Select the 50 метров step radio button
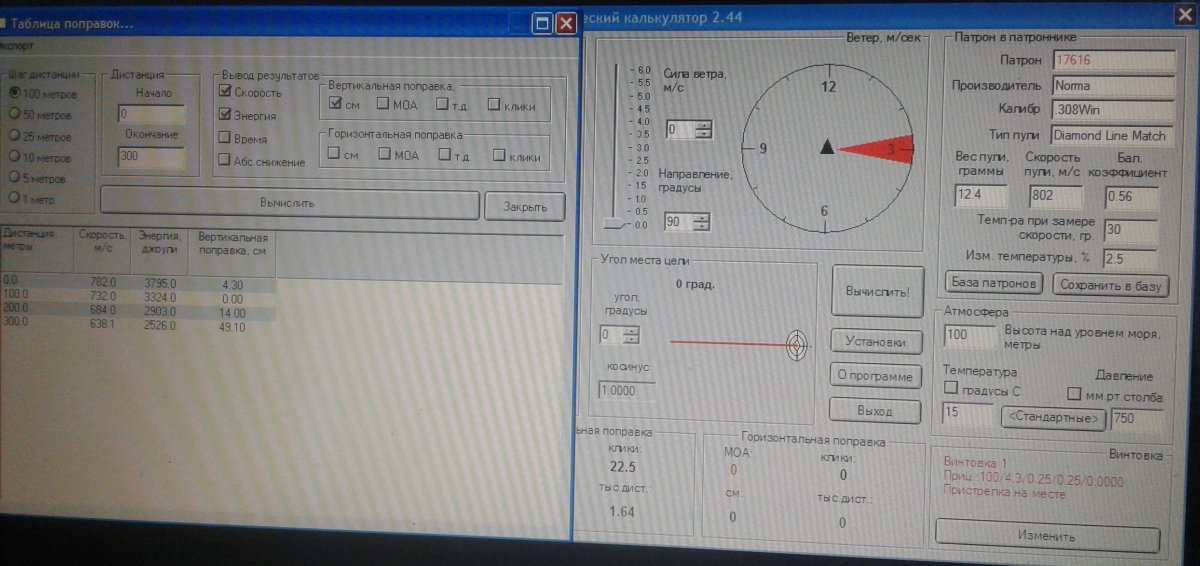 click(x=16, y=114)
